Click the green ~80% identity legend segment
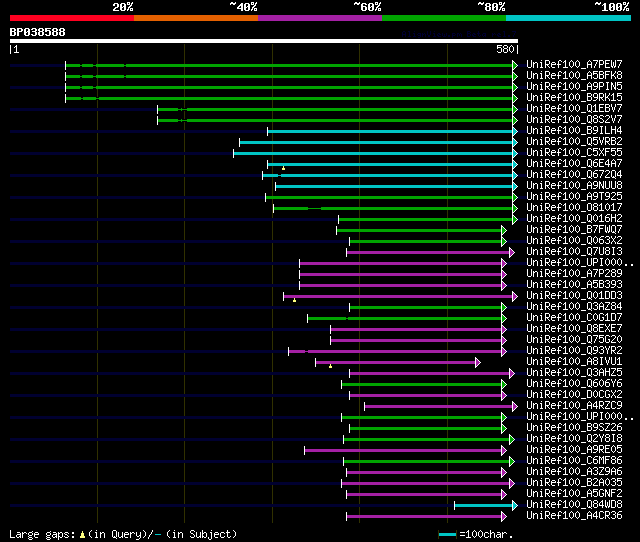This screenshot has width=640, height=542. point(444,18)
